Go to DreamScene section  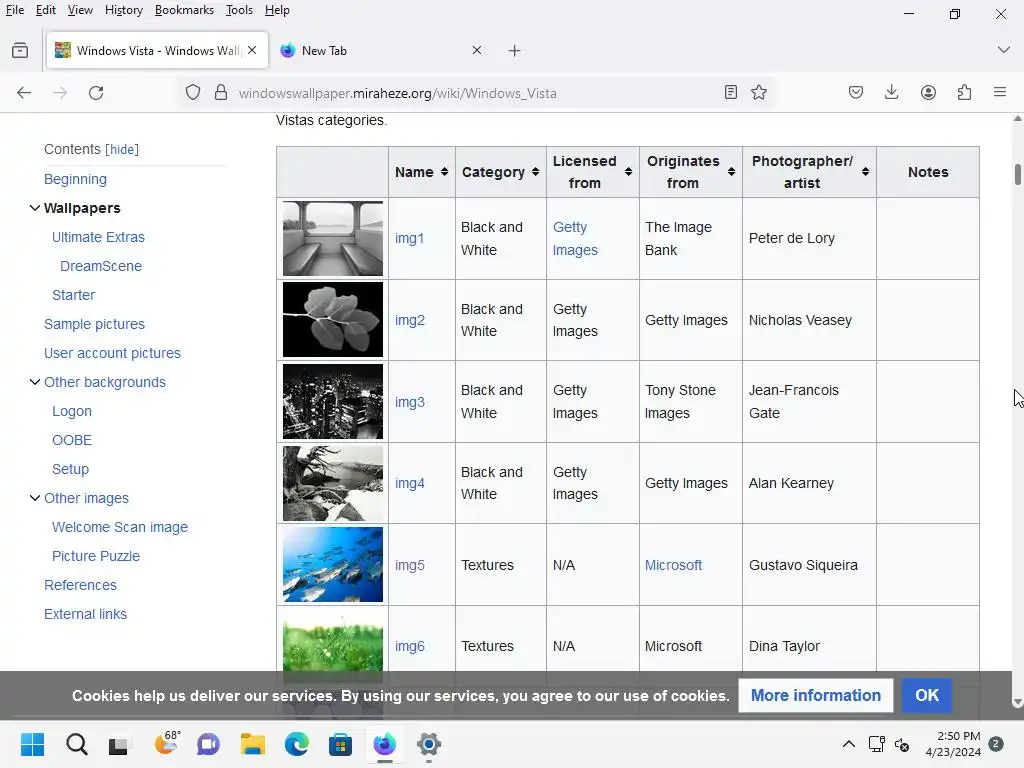(x=101, y=266)
